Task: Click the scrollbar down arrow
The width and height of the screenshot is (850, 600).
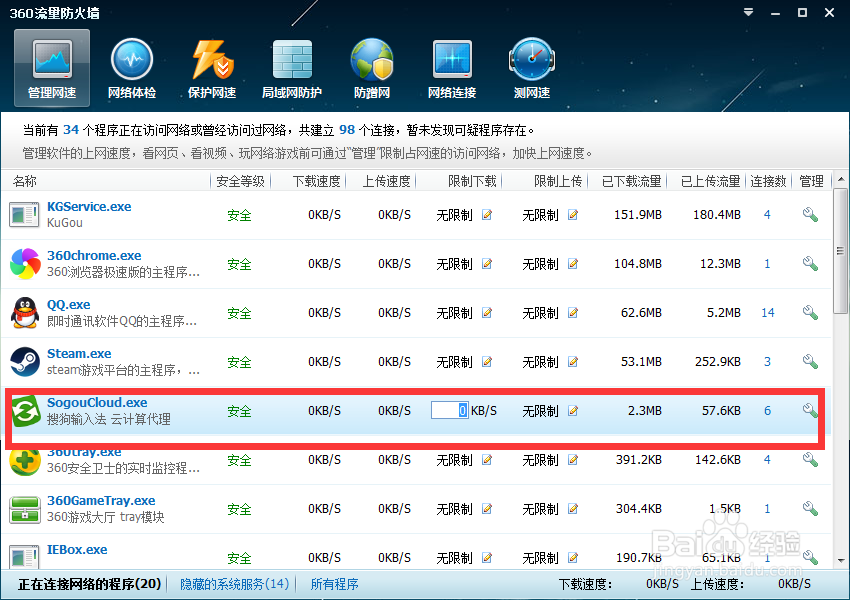Action: (x=841, y=560)
